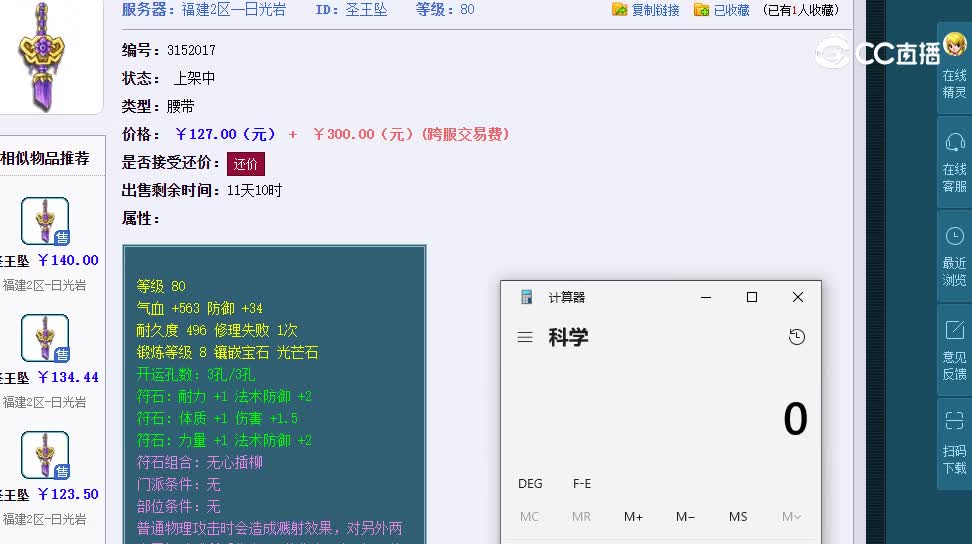Click the 锻炼等级 8 镶嵌宝石 line

(227, 353)
